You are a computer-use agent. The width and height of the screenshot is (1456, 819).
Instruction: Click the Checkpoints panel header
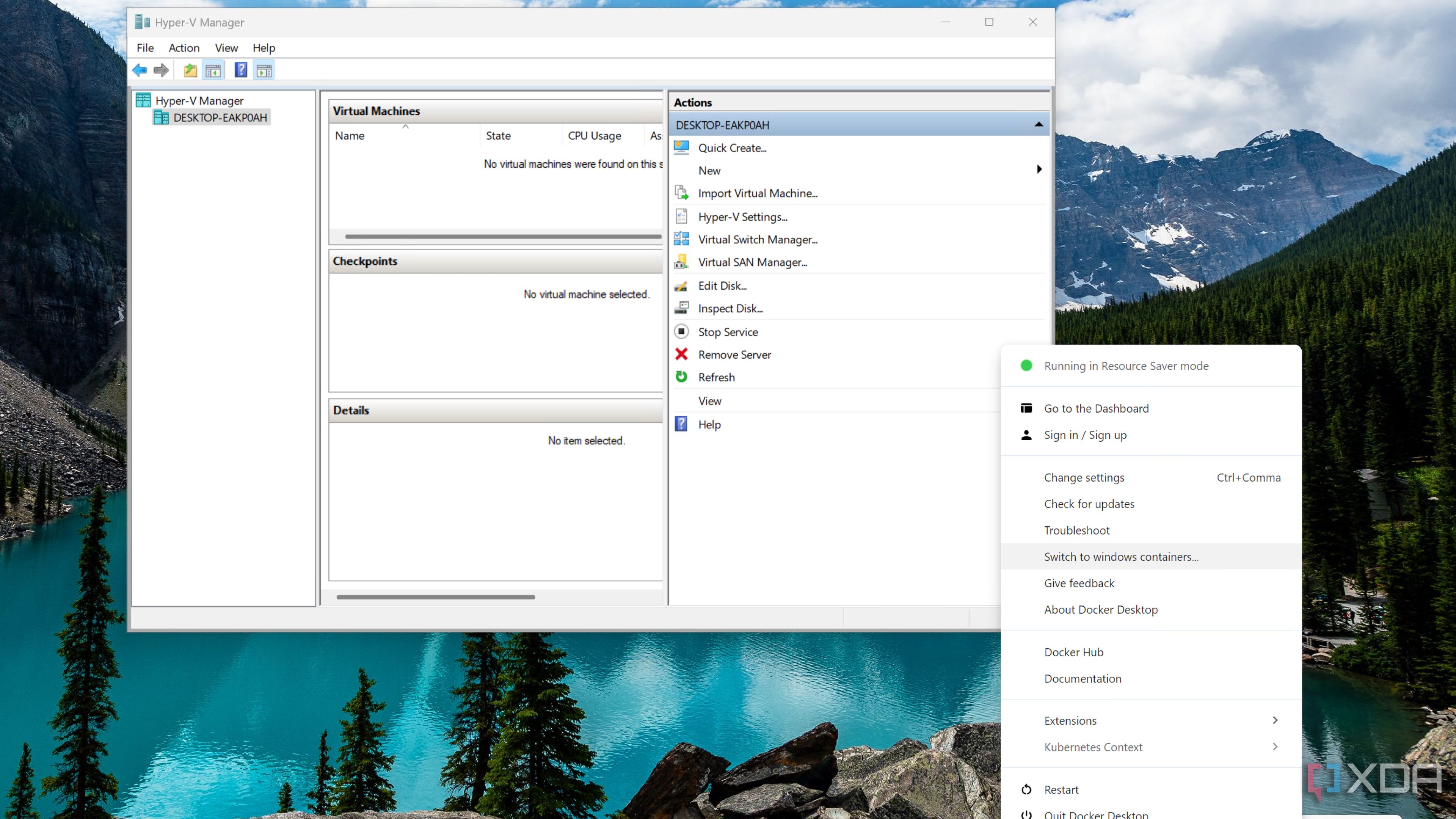click(x=496, y=261)
